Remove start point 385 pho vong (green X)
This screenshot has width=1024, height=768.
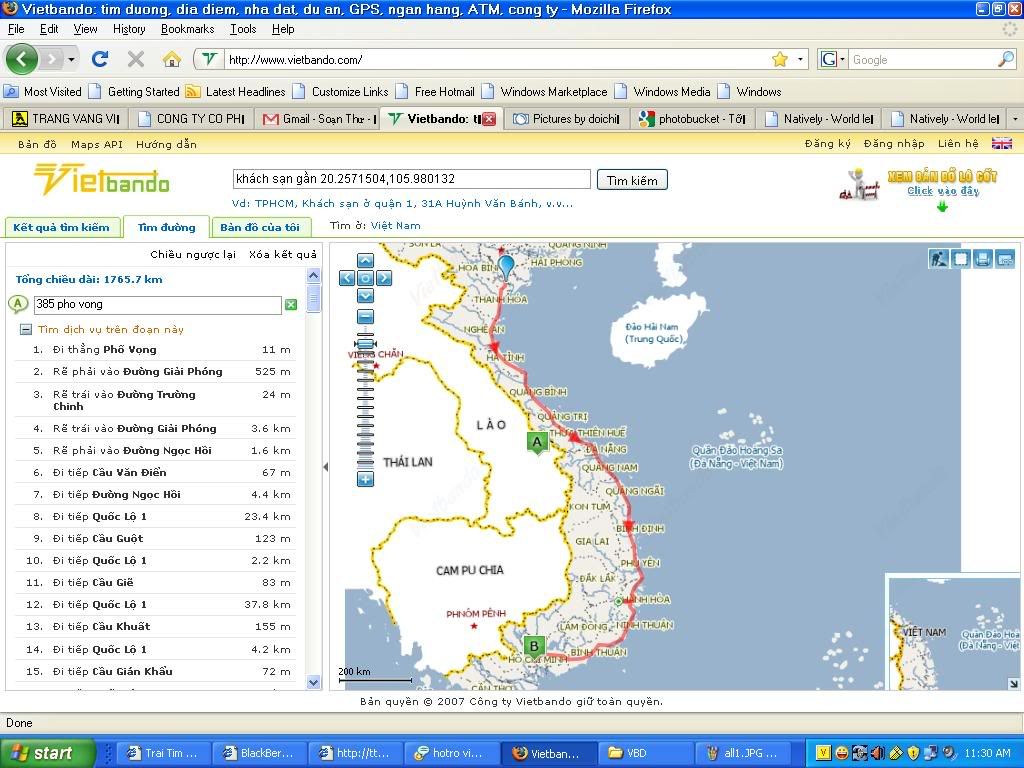[291, 304]
